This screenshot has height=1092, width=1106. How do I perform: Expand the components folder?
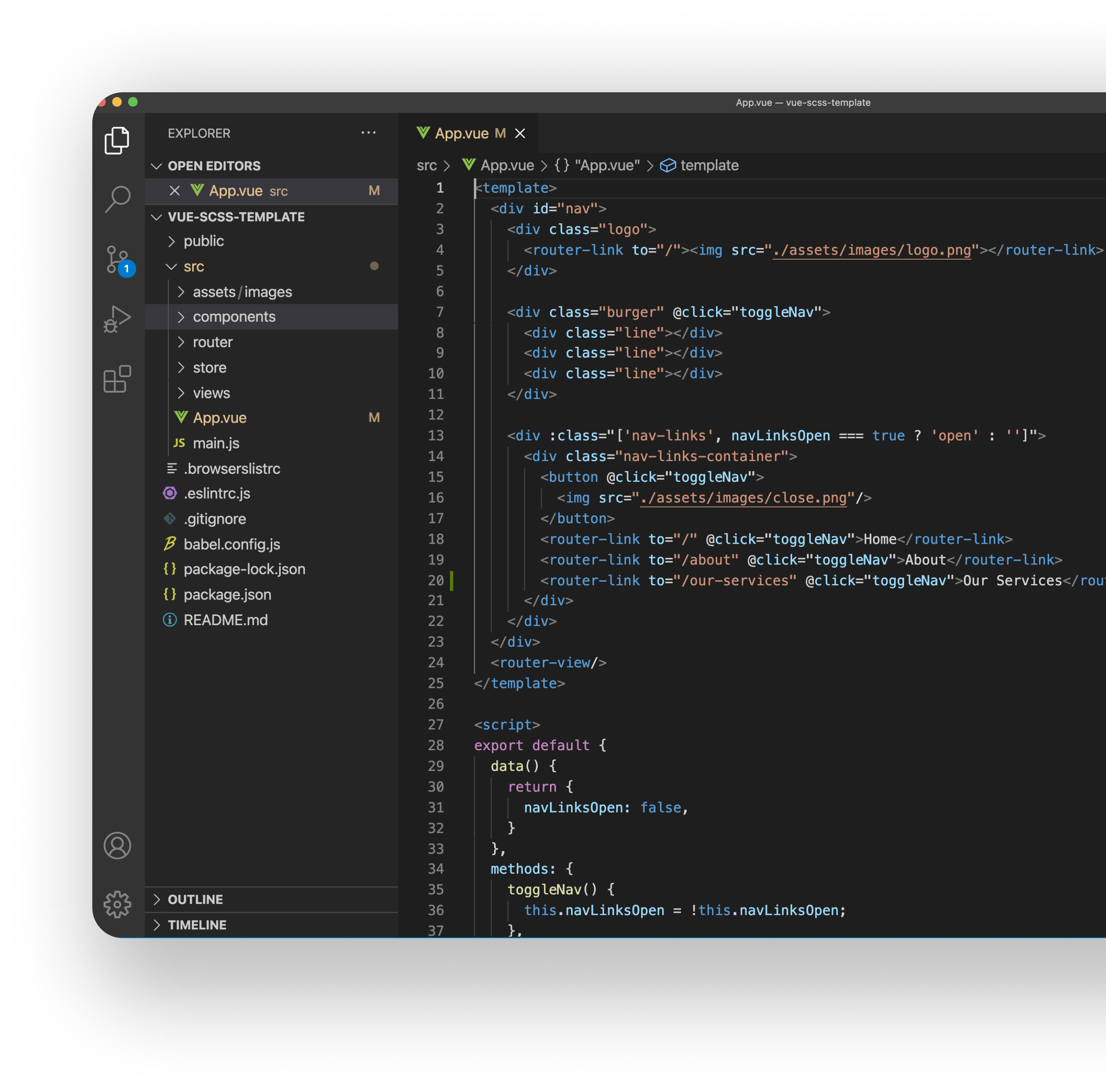(272, 316)
